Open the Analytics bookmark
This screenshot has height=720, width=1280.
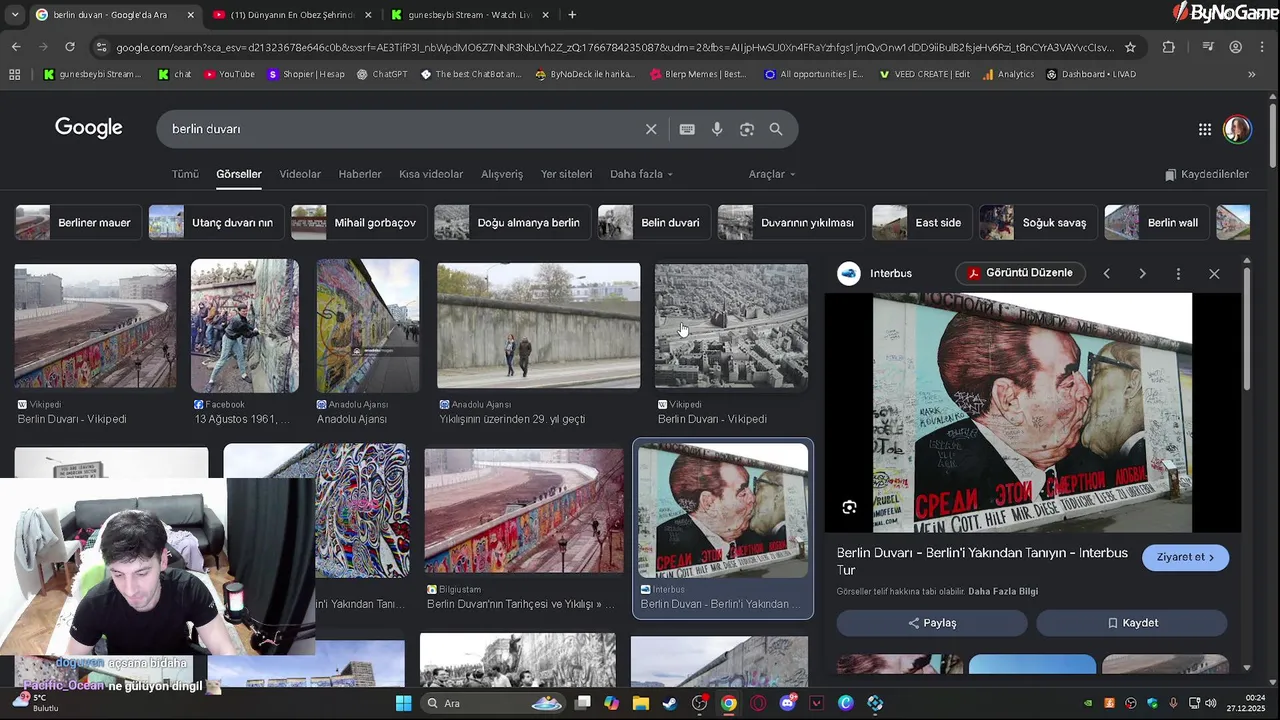pyautogui.click(x=1008, y=74)
